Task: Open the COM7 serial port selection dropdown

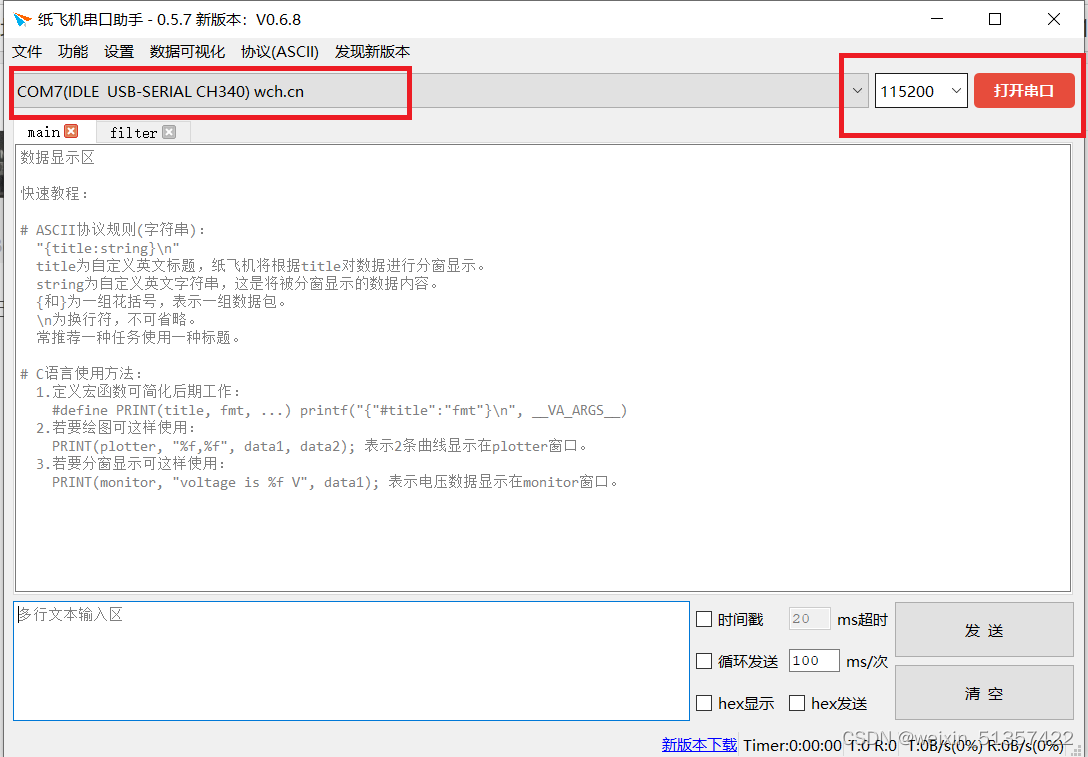Action: [x=856, y=90]
